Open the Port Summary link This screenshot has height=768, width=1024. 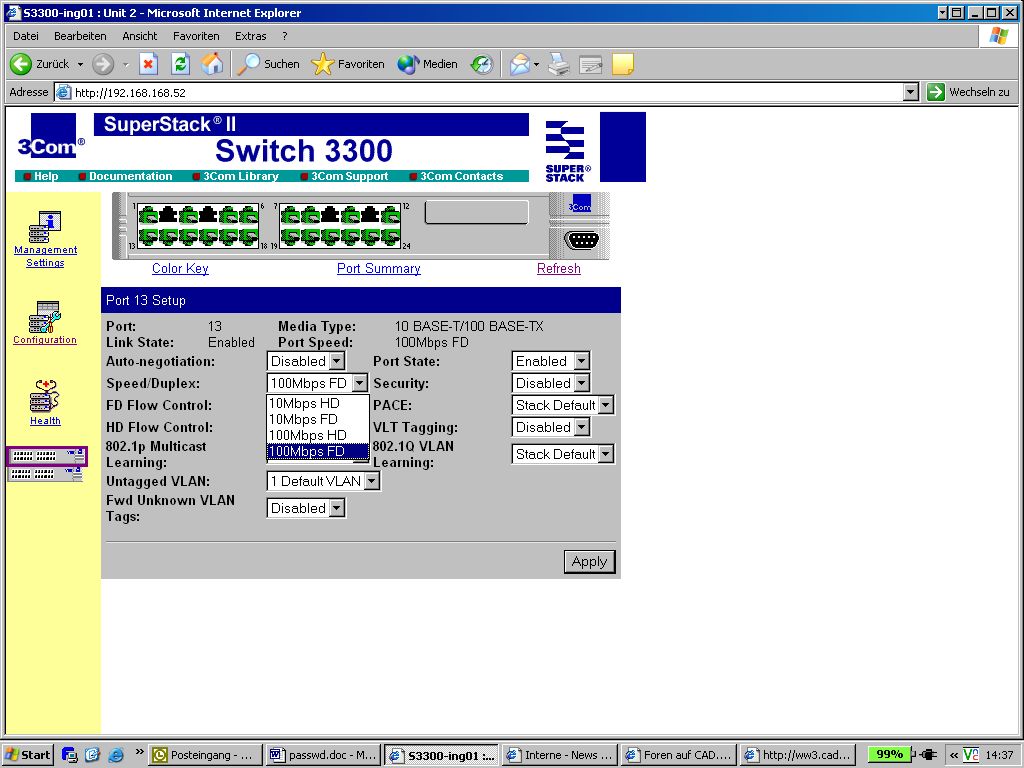coord(379,268)
